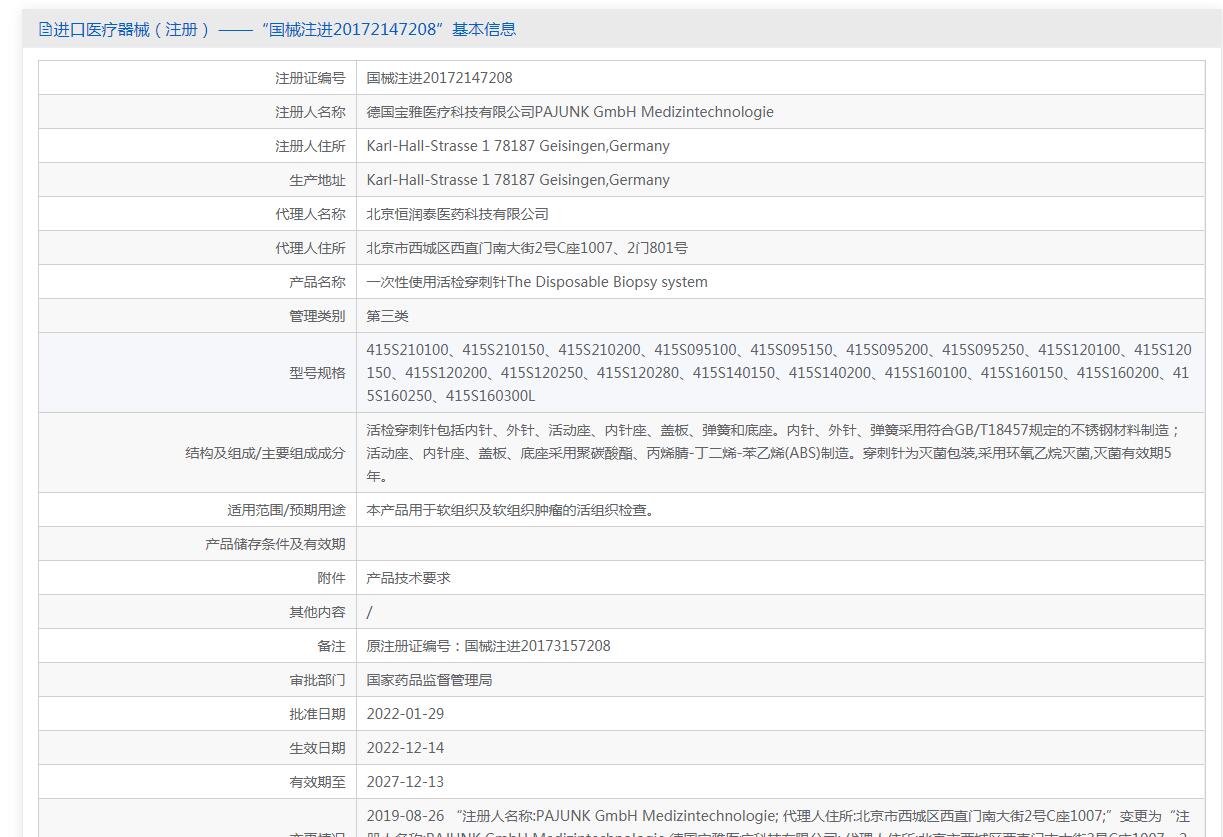Select the row label “注册证编号”
This screenshot has height=837, width=1223.
[310, 78]
